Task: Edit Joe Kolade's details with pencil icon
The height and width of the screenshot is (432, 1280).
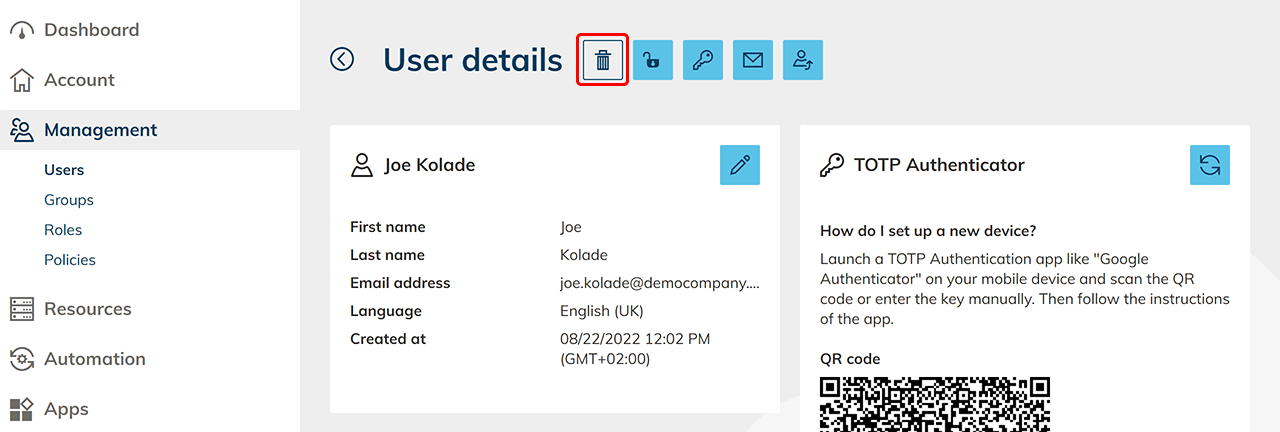Action: [740, 165]
